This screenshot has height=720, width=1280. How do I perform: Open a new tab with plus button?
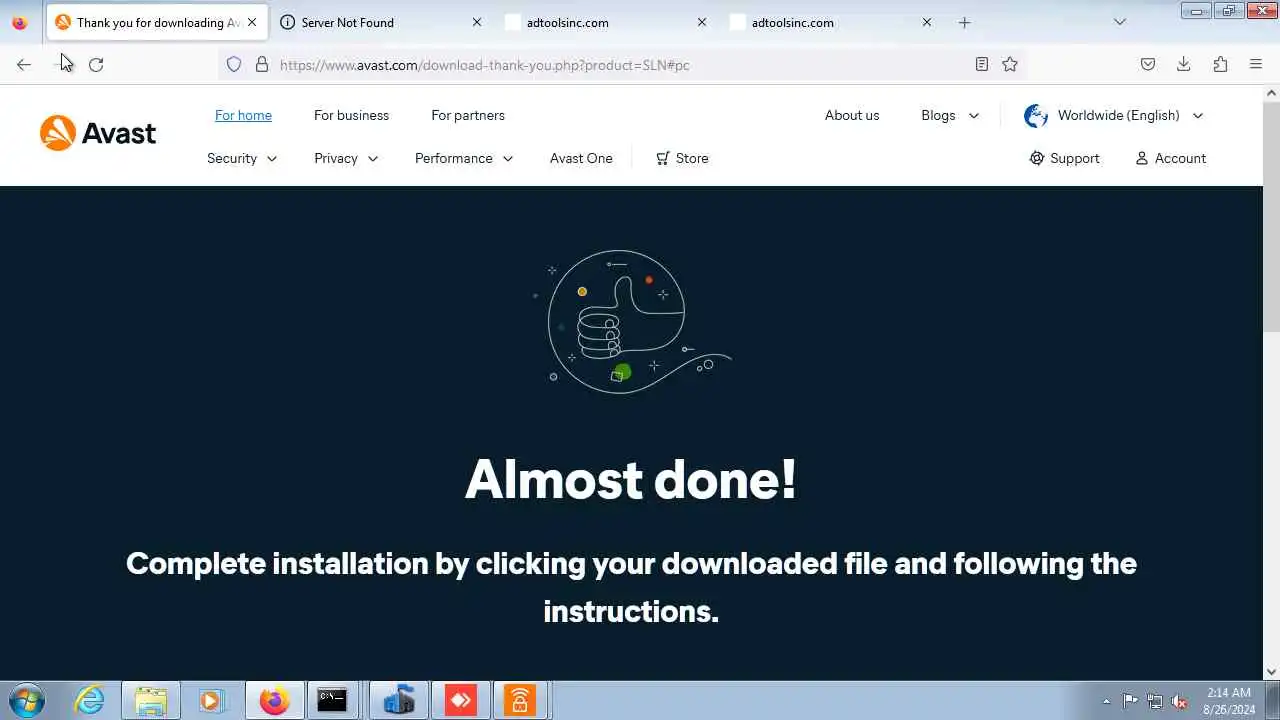tap(965, 22)
